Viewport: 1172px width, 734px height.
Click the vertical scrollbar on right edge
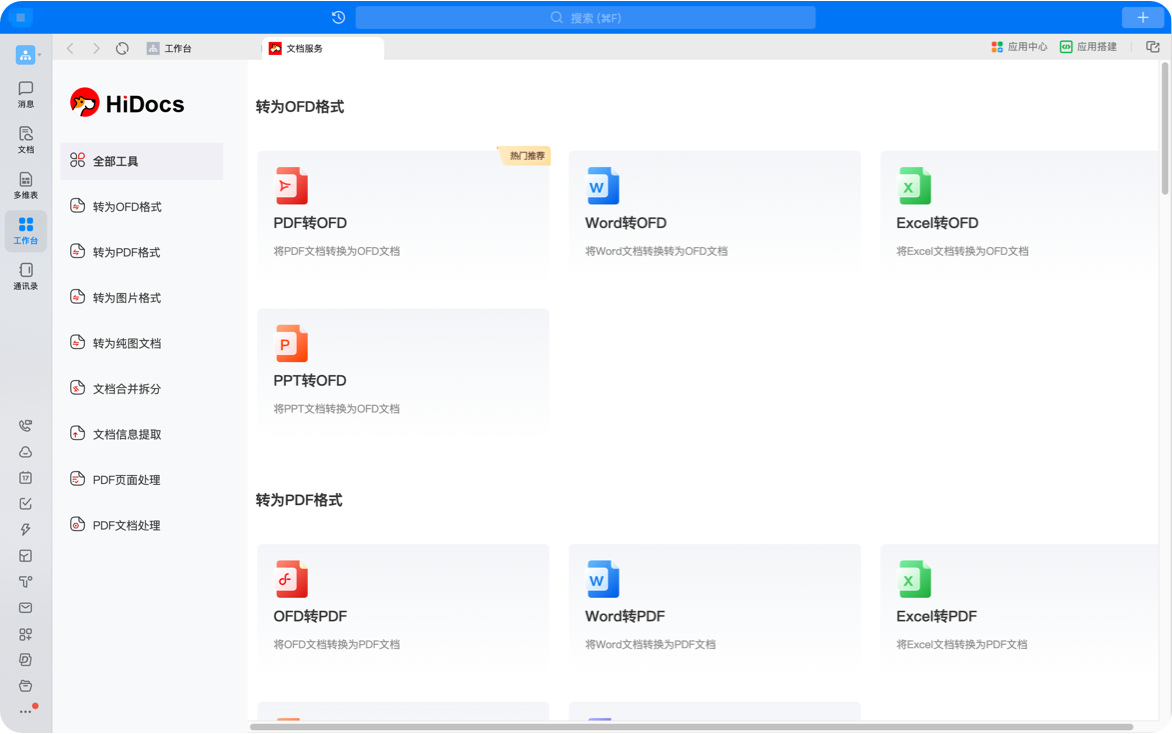pyautogui.click(x=1165, y=129)
